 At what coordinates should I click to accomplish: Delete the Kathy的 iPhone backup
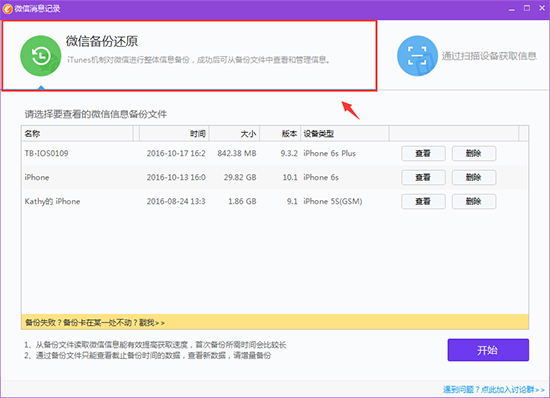click(474, 201)
